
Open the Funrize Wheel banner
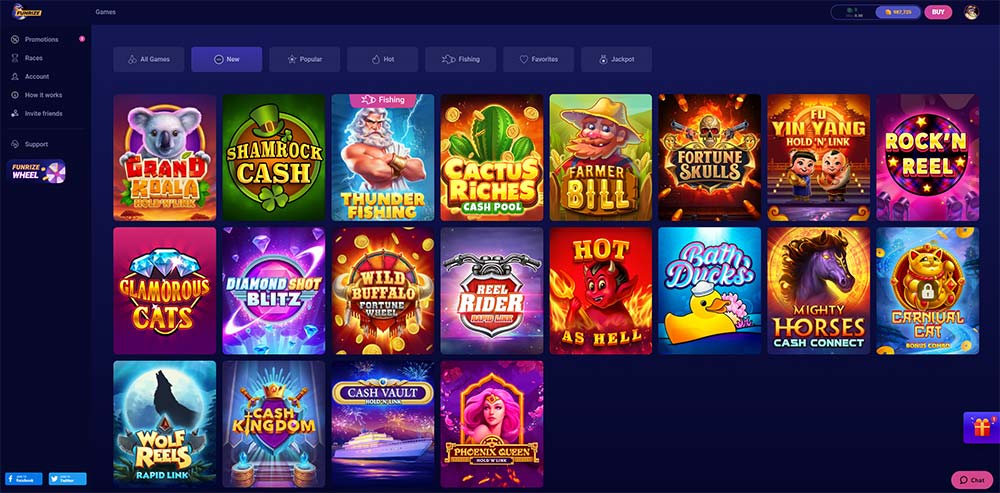[36, 171]
